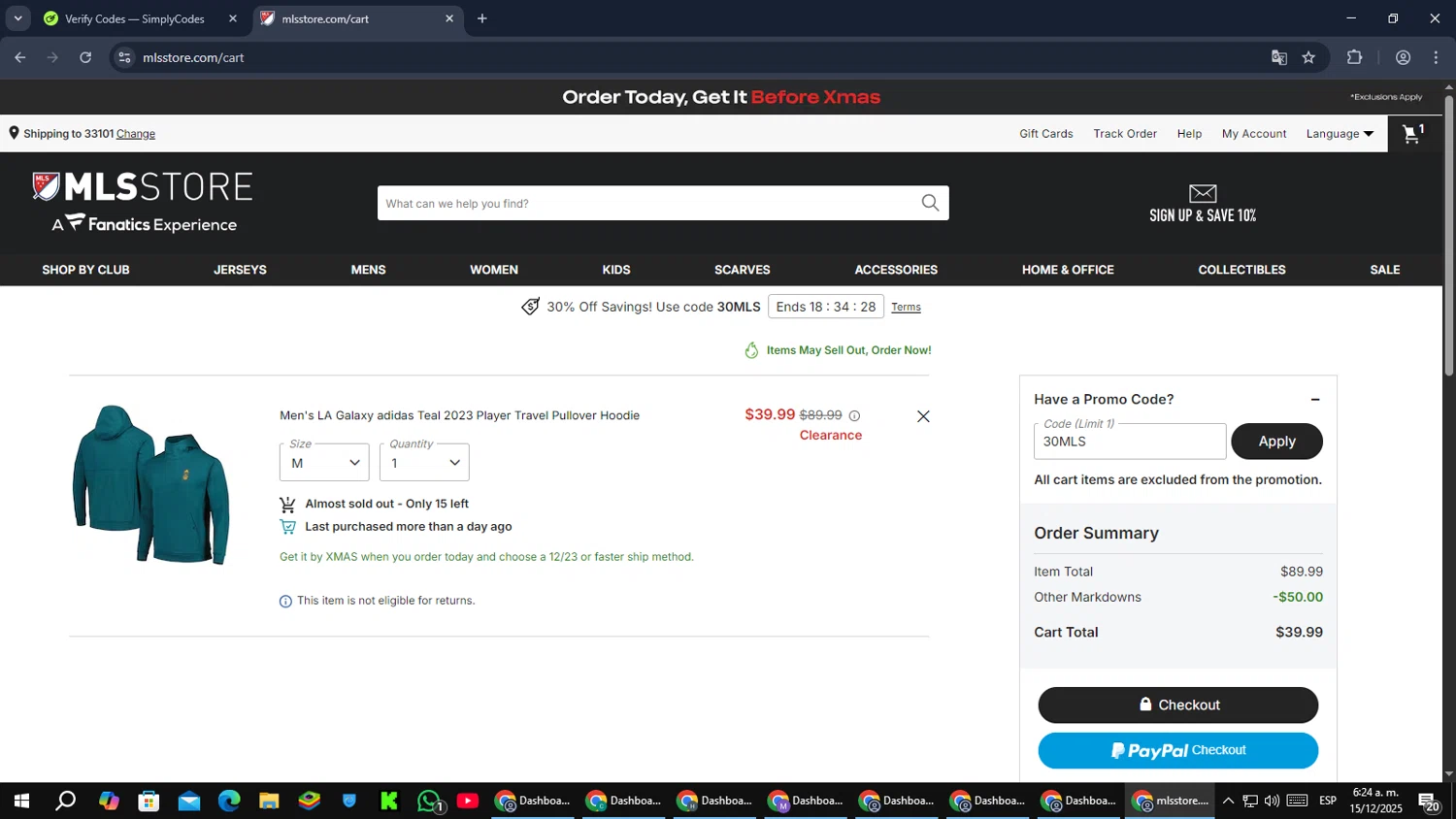Open Windows taskbar search
This screenshot has width=1456, height=819.
click(x=65, y=801)
